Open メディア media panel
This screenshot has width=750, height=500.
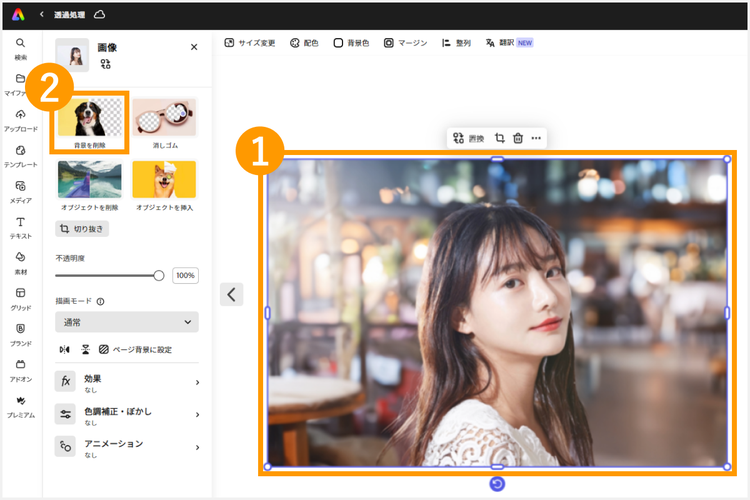(21, 192)
